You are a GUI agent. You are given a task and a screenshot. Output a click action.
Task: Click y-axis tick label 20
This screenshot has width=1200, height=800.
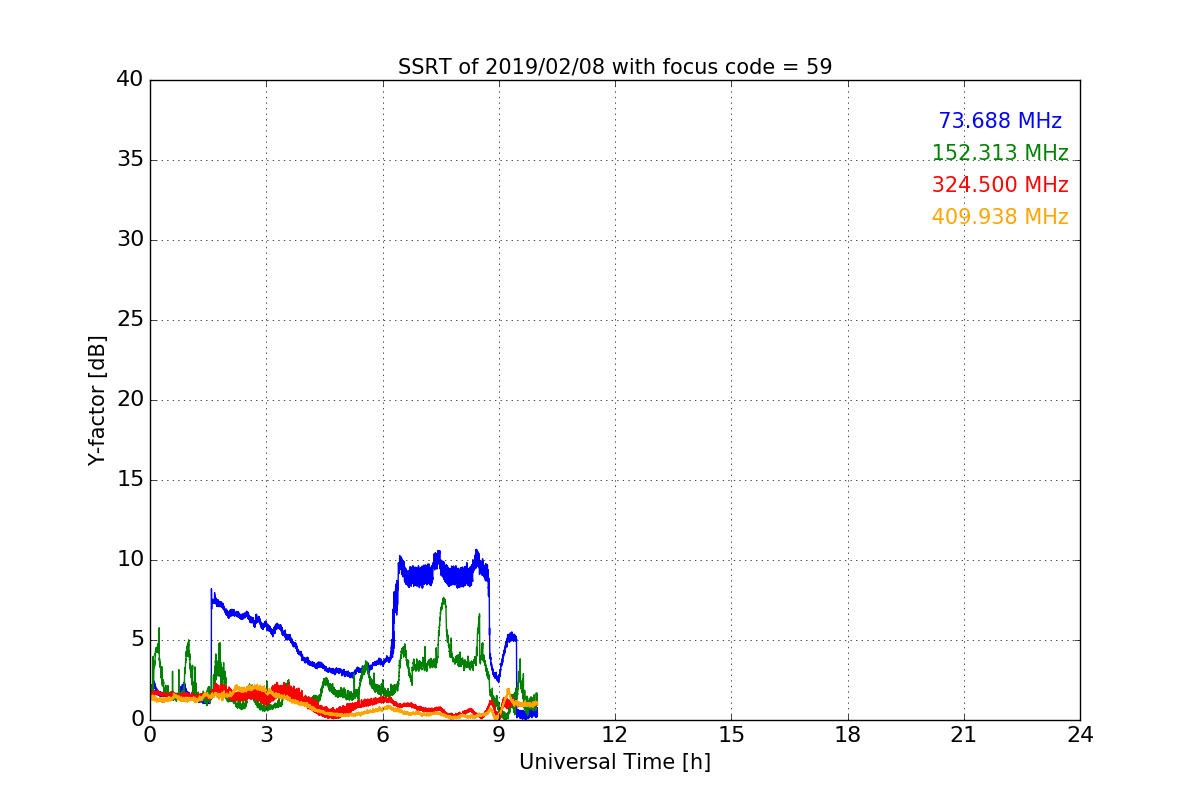(130, 400)
